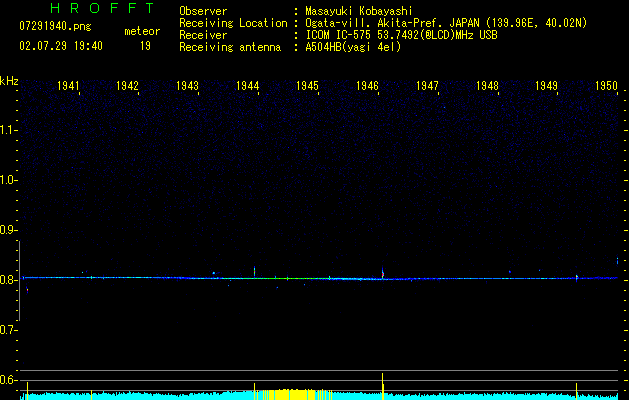The height and width of the screenshot is (400, 629).
Task: Select the filename 07291940.png
Action: [55, 27]
